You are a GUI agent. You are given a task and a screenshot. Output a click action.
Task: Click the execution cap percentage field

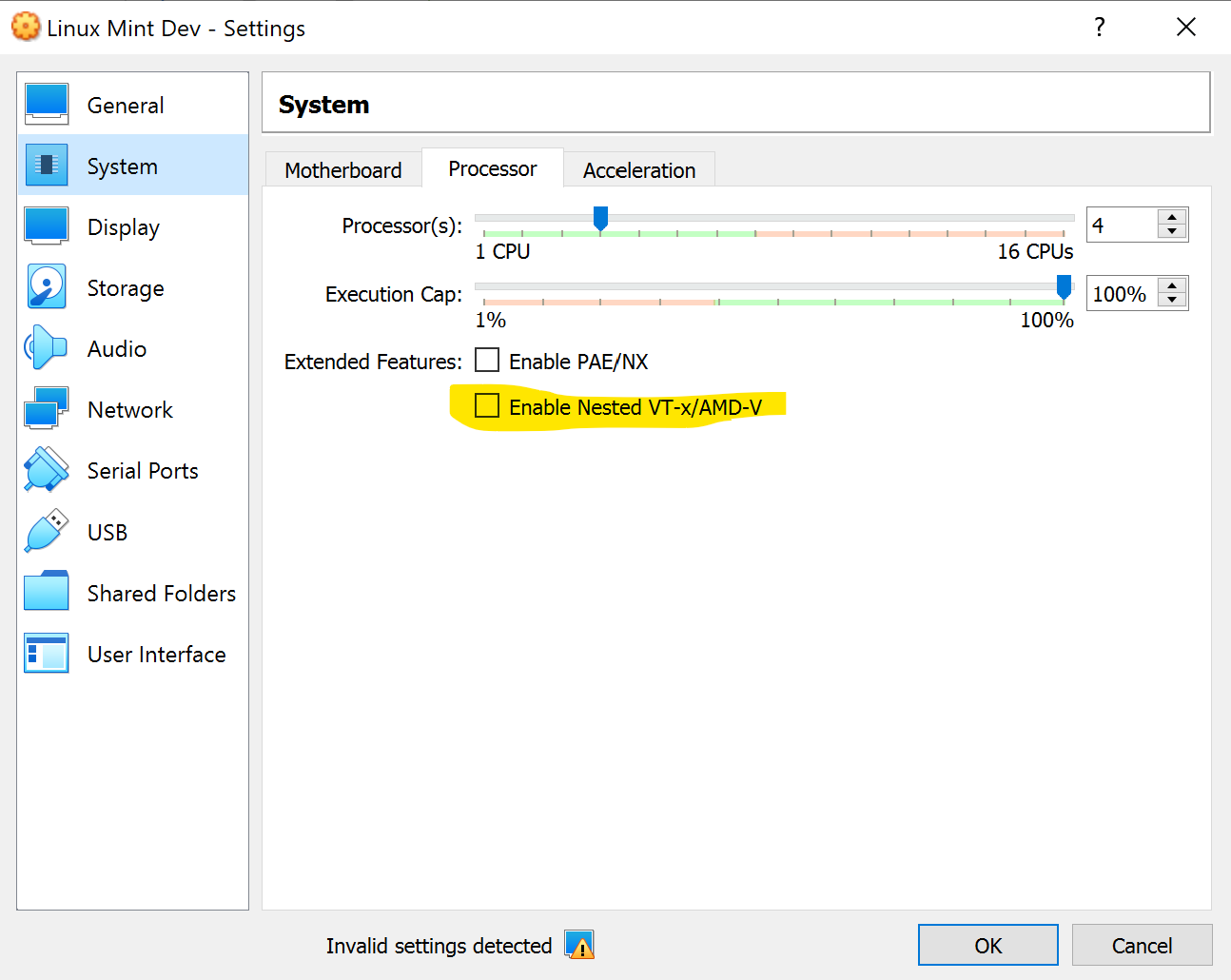(1123, 294)
